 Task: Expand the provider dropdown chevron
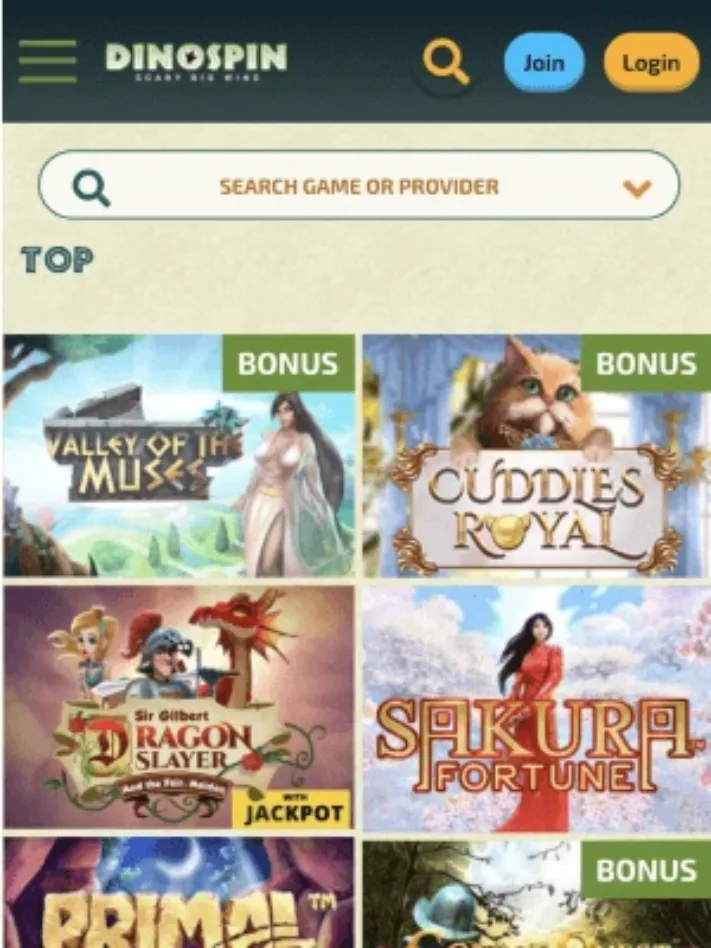click(637, 188)
